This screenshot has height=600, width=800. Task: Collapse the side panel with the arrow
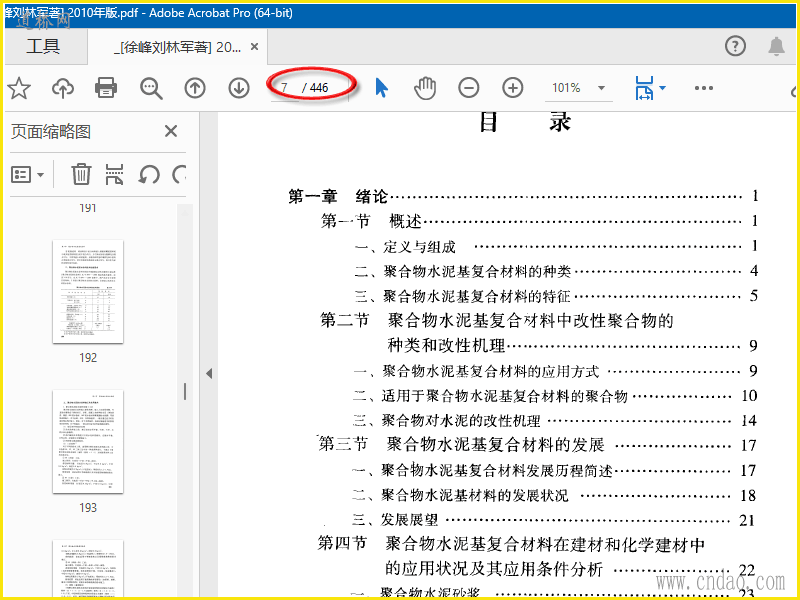209,373
